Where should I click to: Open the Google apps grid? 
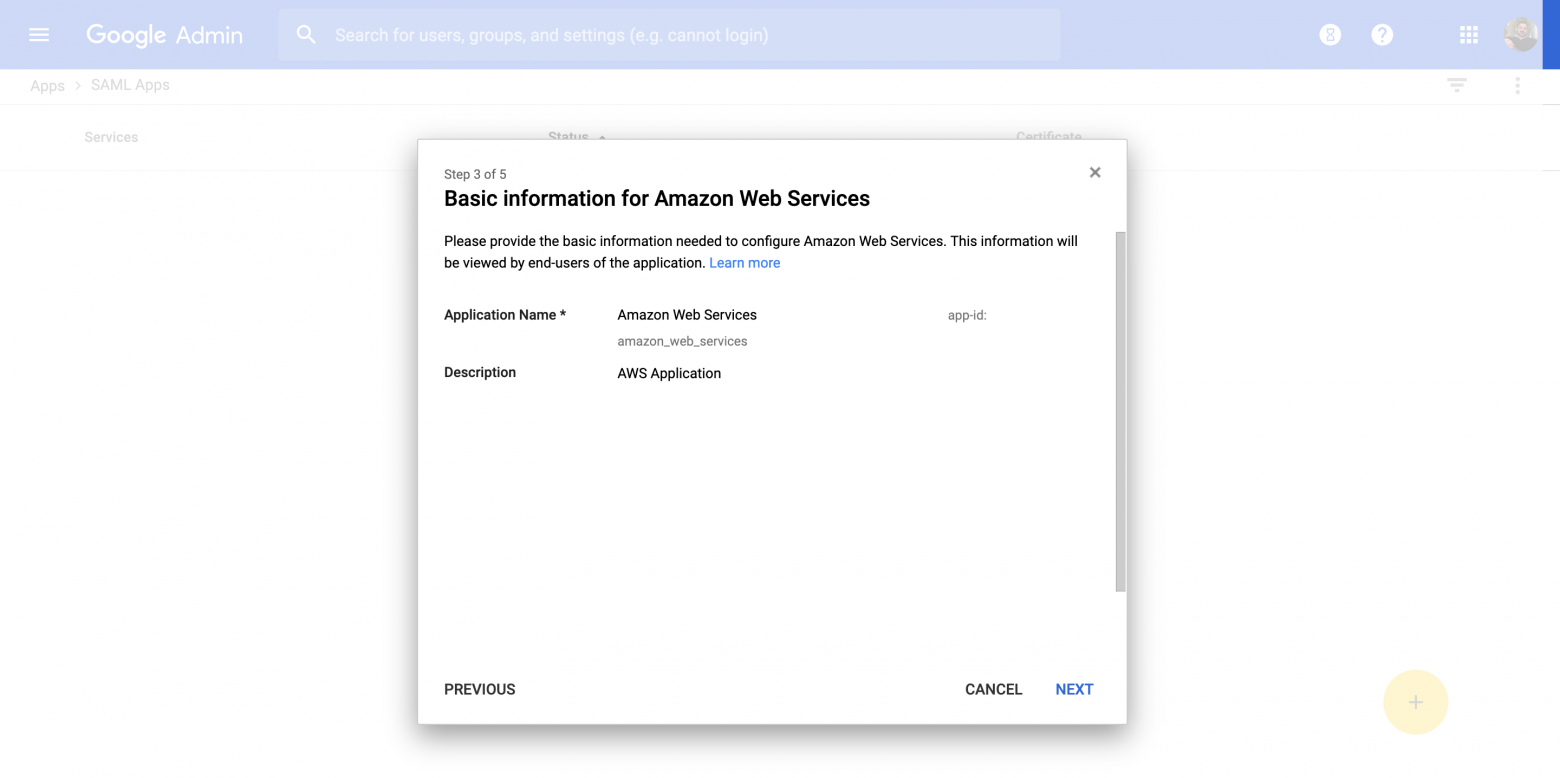tap(1468, 35)
